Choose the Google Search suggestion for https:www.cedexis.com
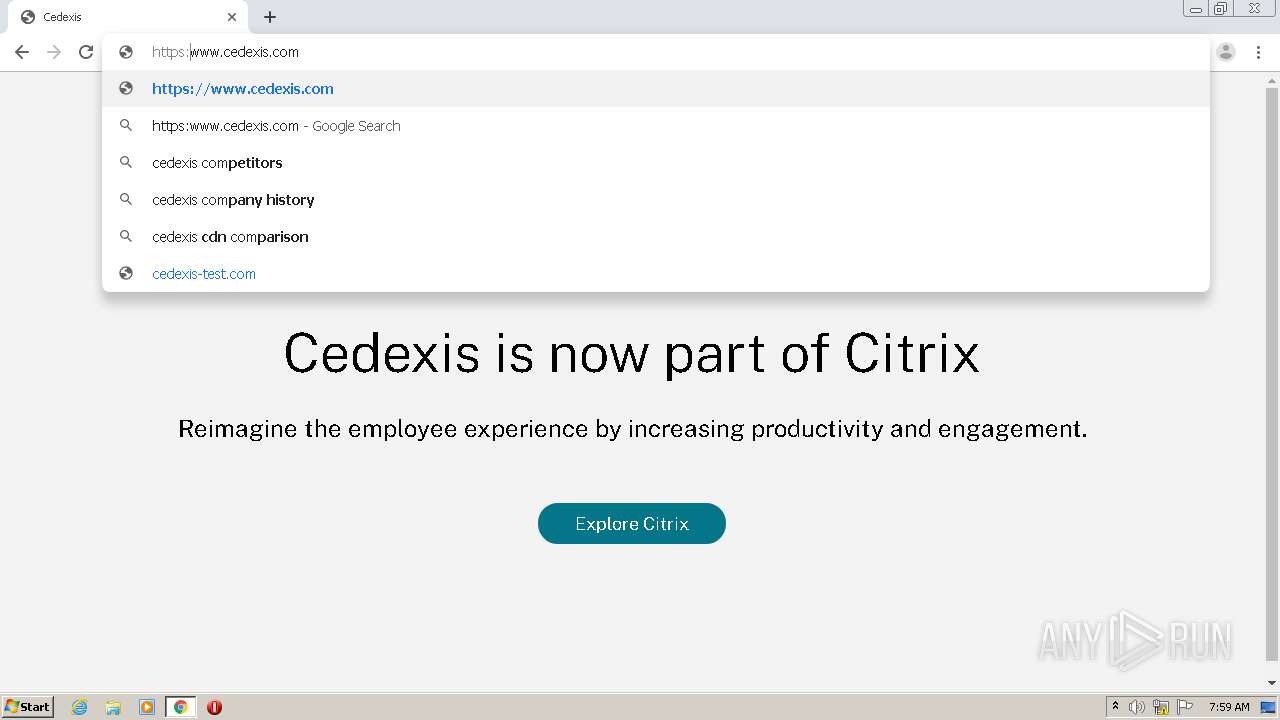The image size is (1280, 720). [276, 126]
